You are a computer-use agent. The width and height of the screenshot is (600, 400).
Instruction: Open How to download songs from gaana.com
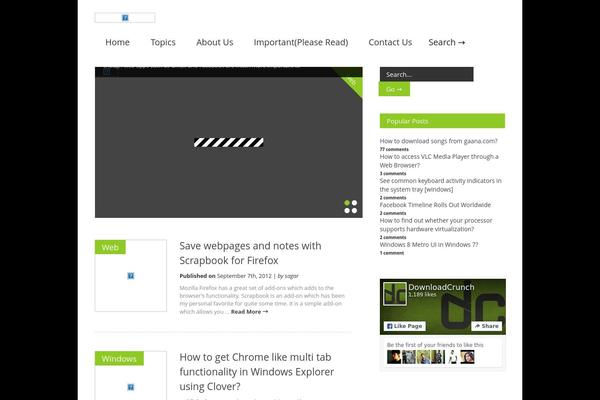click(439, 141)
